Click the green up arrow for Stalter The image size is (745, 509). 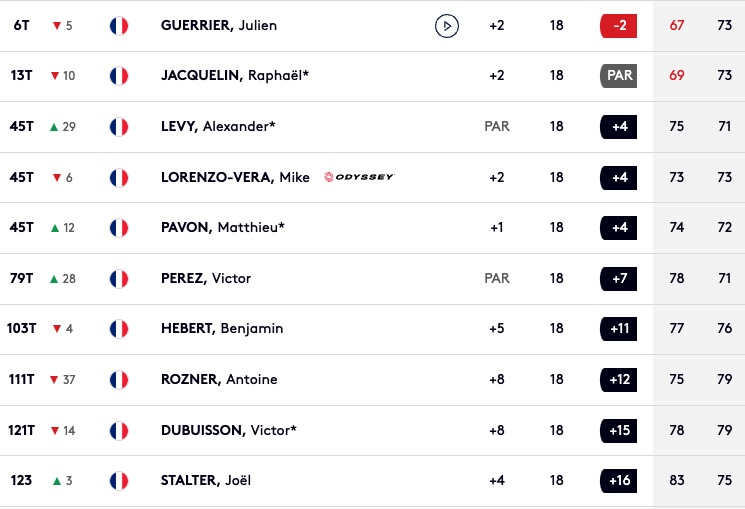[x=57, y=480]
